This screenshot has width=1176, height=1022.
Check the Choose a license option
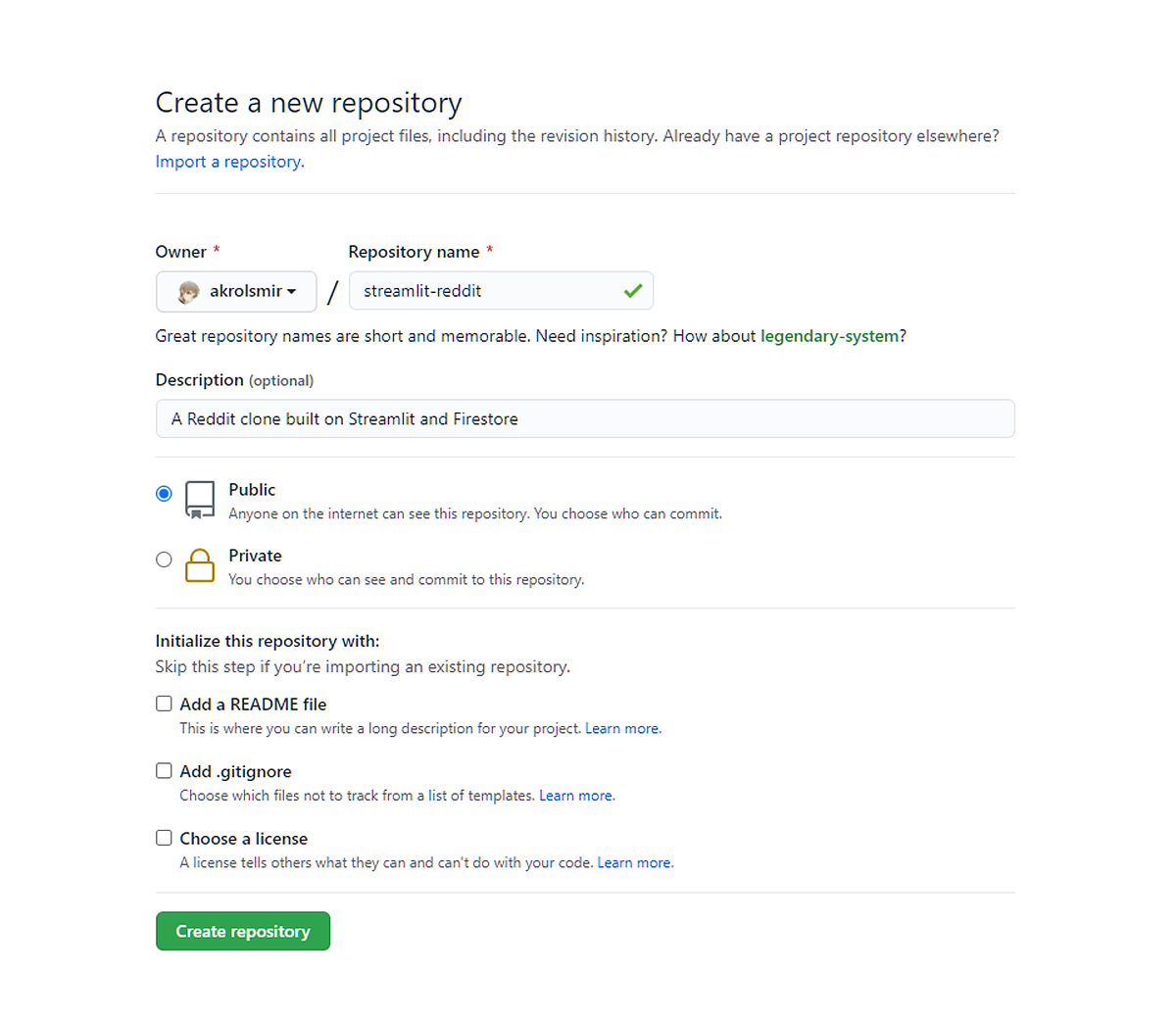point(164,838)
